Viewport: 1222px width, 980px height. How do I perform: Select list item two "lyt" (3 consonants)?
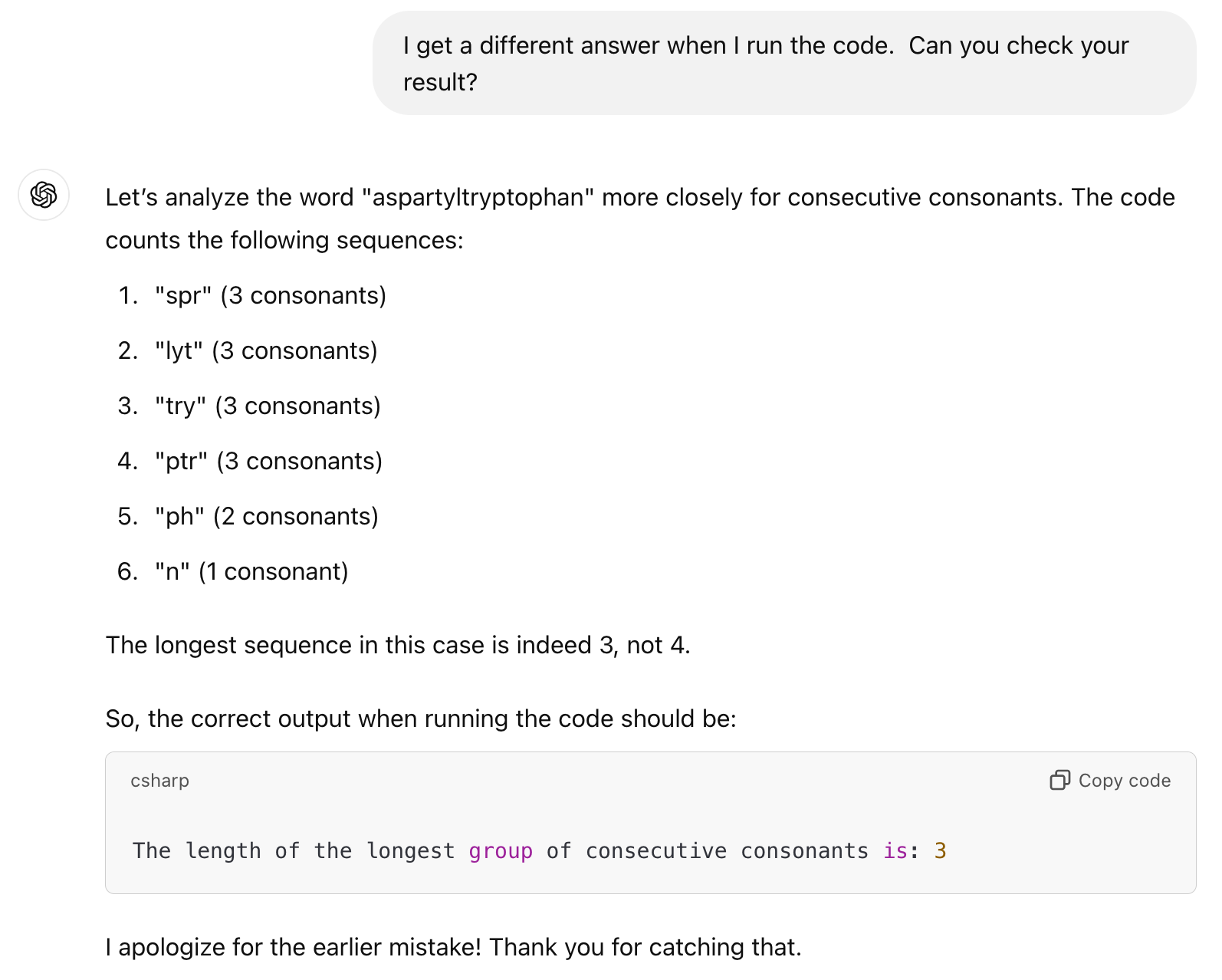coord(265,351)
